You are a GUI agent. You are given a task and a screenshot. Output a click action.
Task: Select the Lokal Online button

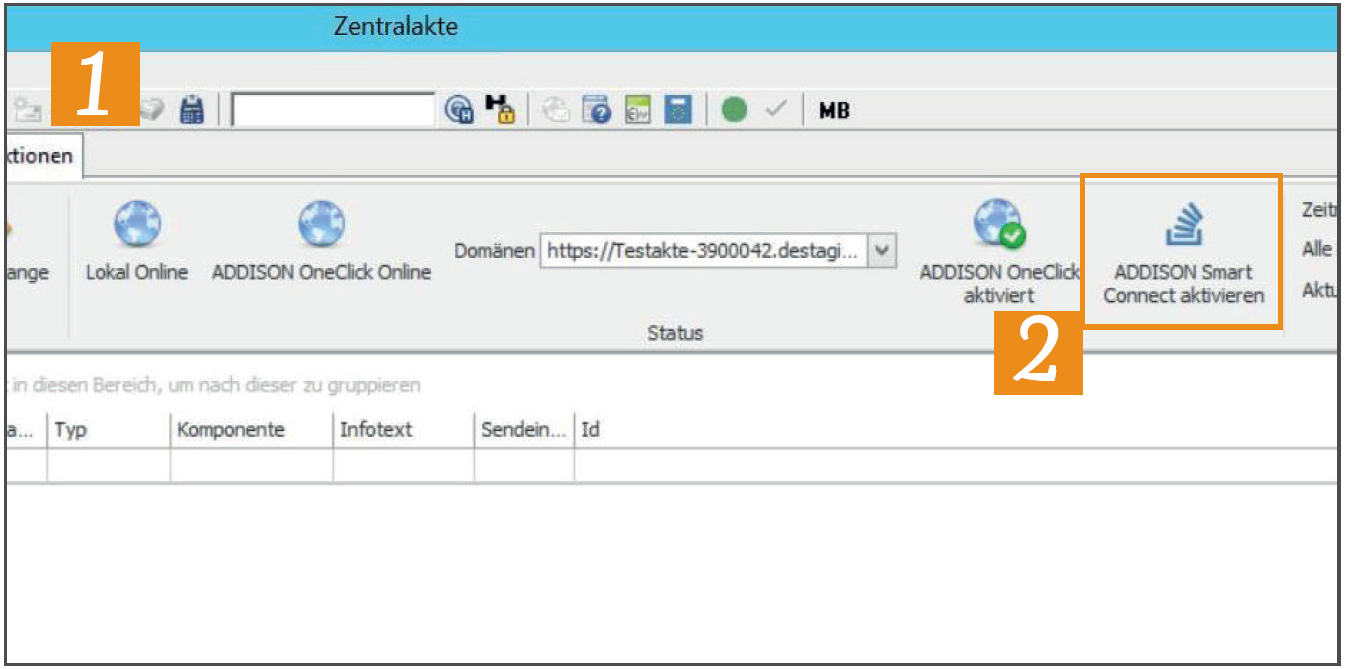point(137,240)
